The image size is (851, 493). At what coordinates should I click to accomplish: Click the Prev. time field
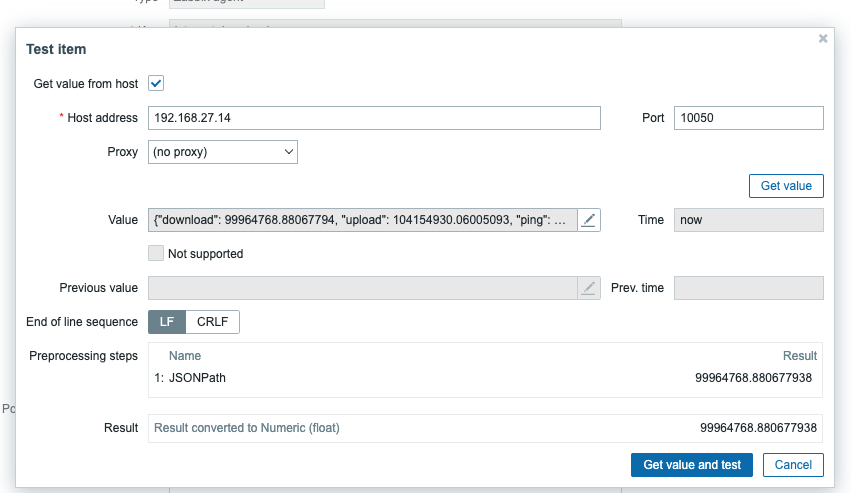748,288
